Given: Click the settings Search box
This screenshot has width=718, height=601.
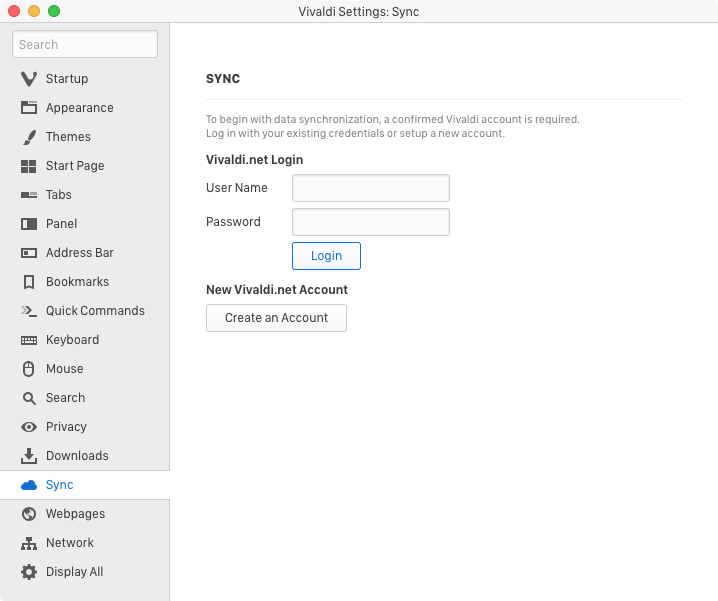Looking at the screenshot, I should click(x=85, y=44).
